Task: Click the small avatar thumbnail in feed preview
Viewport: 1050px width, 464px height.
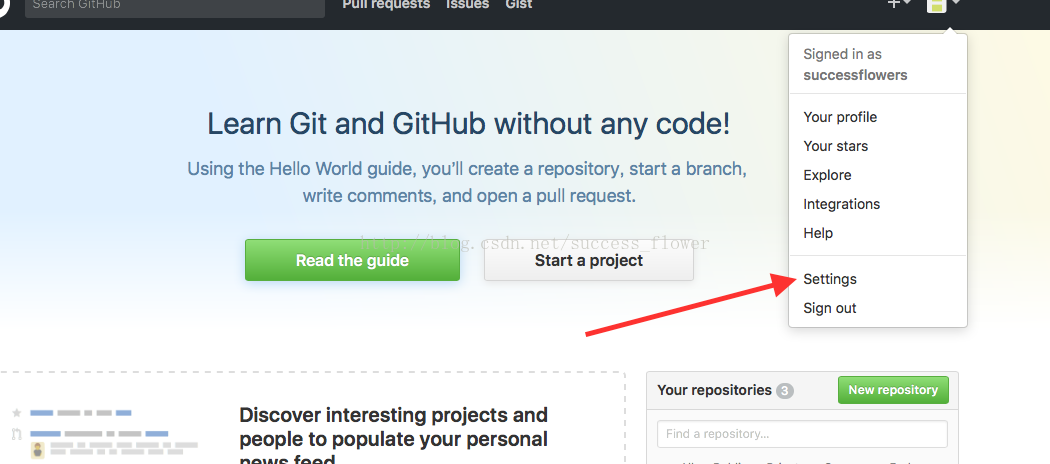Action: click(x=38, y=450)
